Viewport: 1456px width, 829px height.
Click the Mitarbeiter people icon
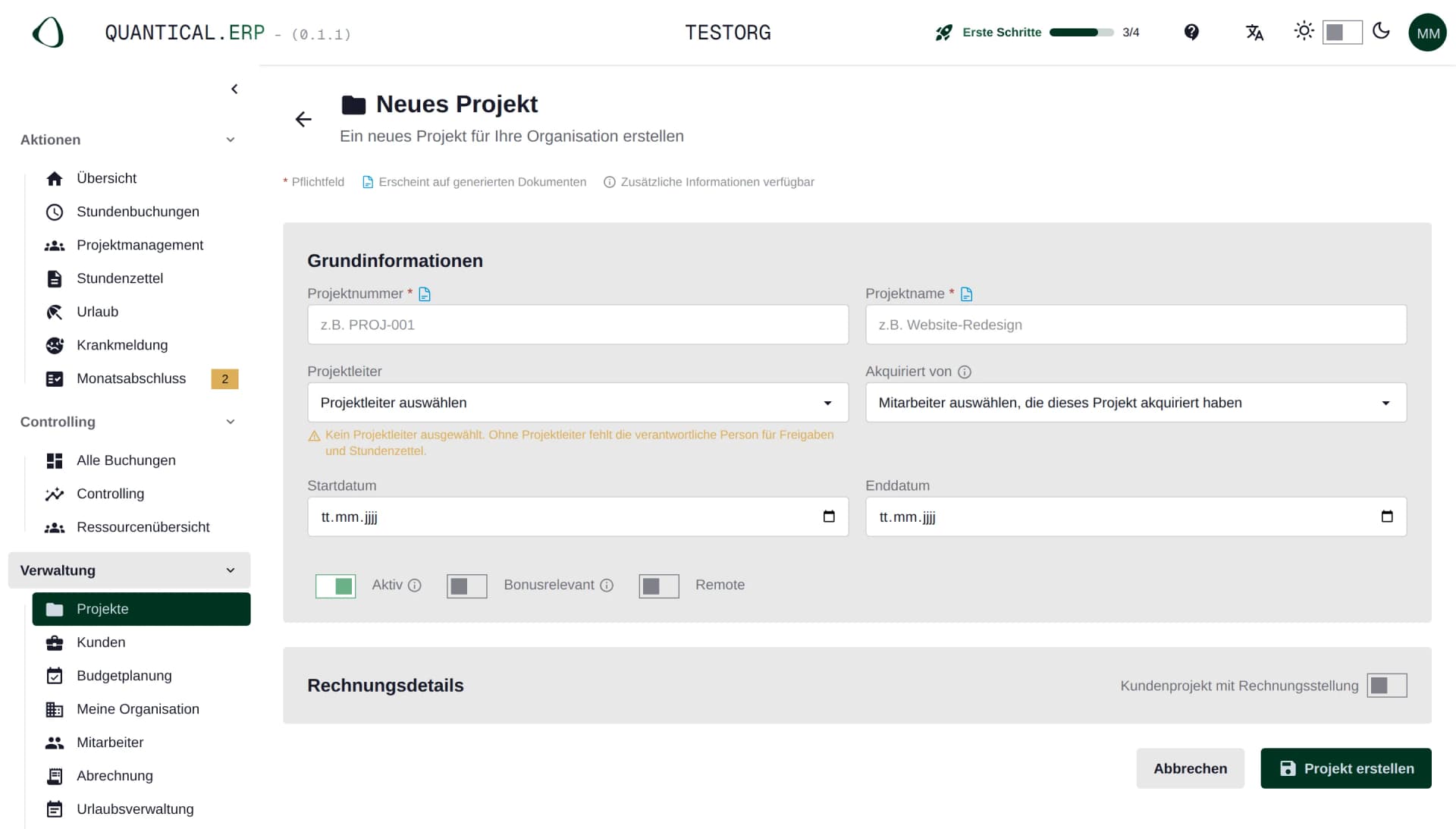(x=55, y=743)
